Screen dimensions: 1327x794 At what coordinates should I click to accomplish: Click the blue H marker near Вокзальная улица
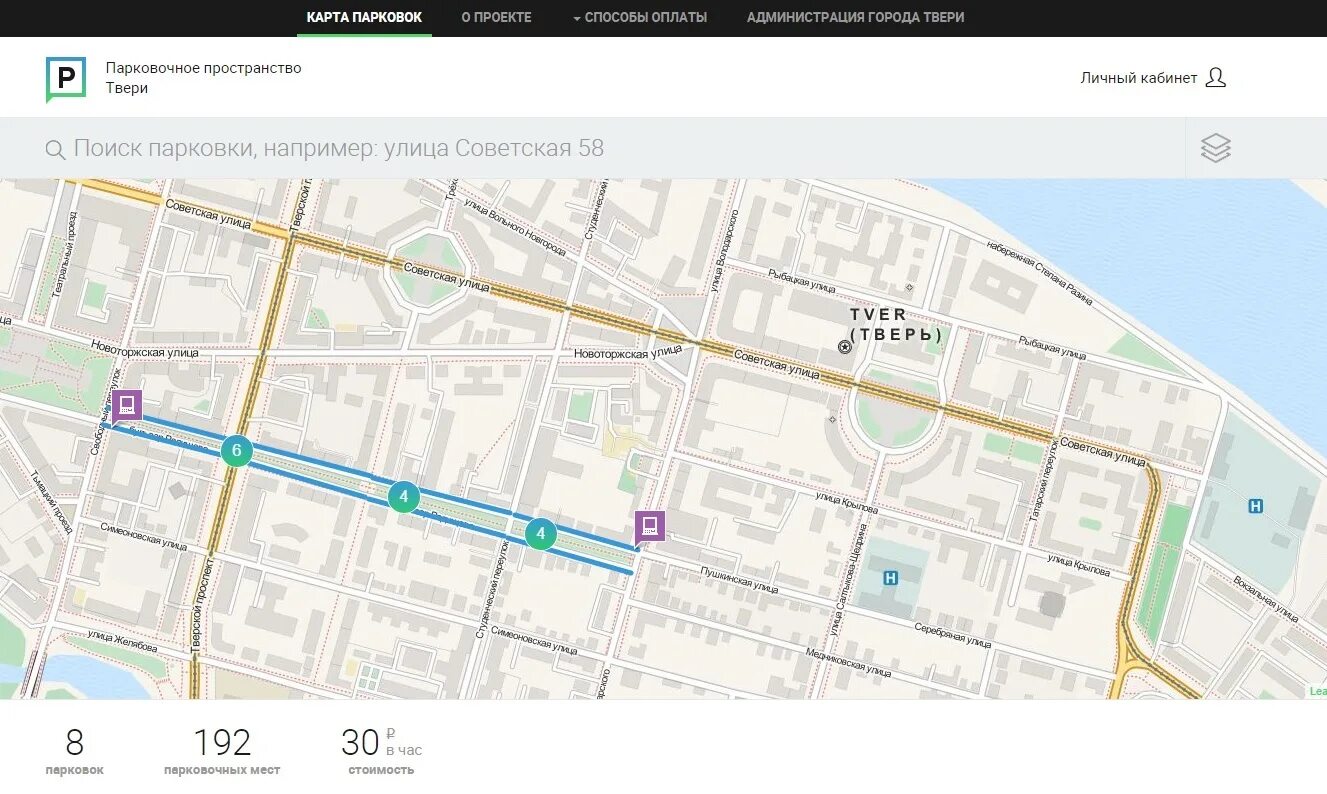(x=1256, y=506)
